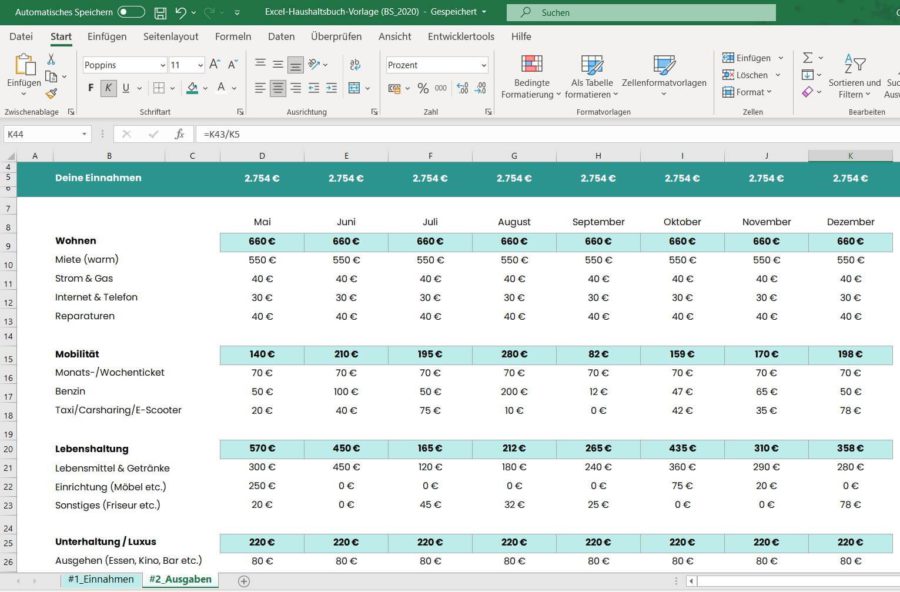Open Zellenformatvorlagen gallery
Viewport: 900px width, 592px height.
(664, 77)
